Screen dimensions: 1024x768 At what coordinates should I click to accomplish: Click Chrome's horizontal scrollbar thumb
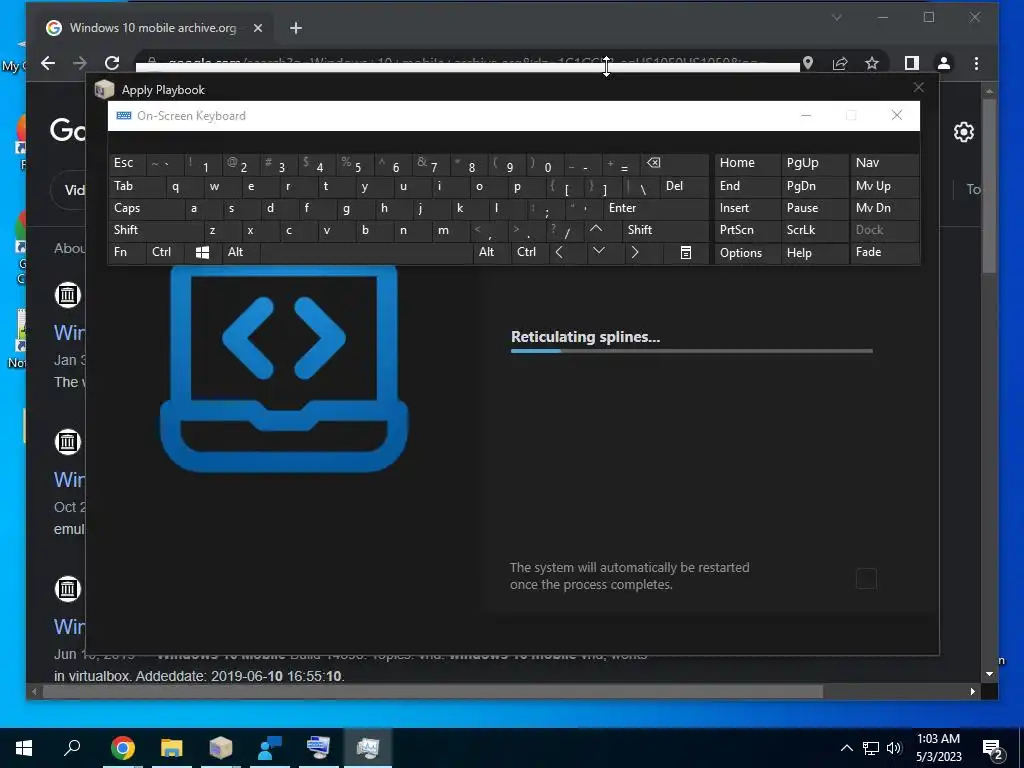(x=433, y=691)
